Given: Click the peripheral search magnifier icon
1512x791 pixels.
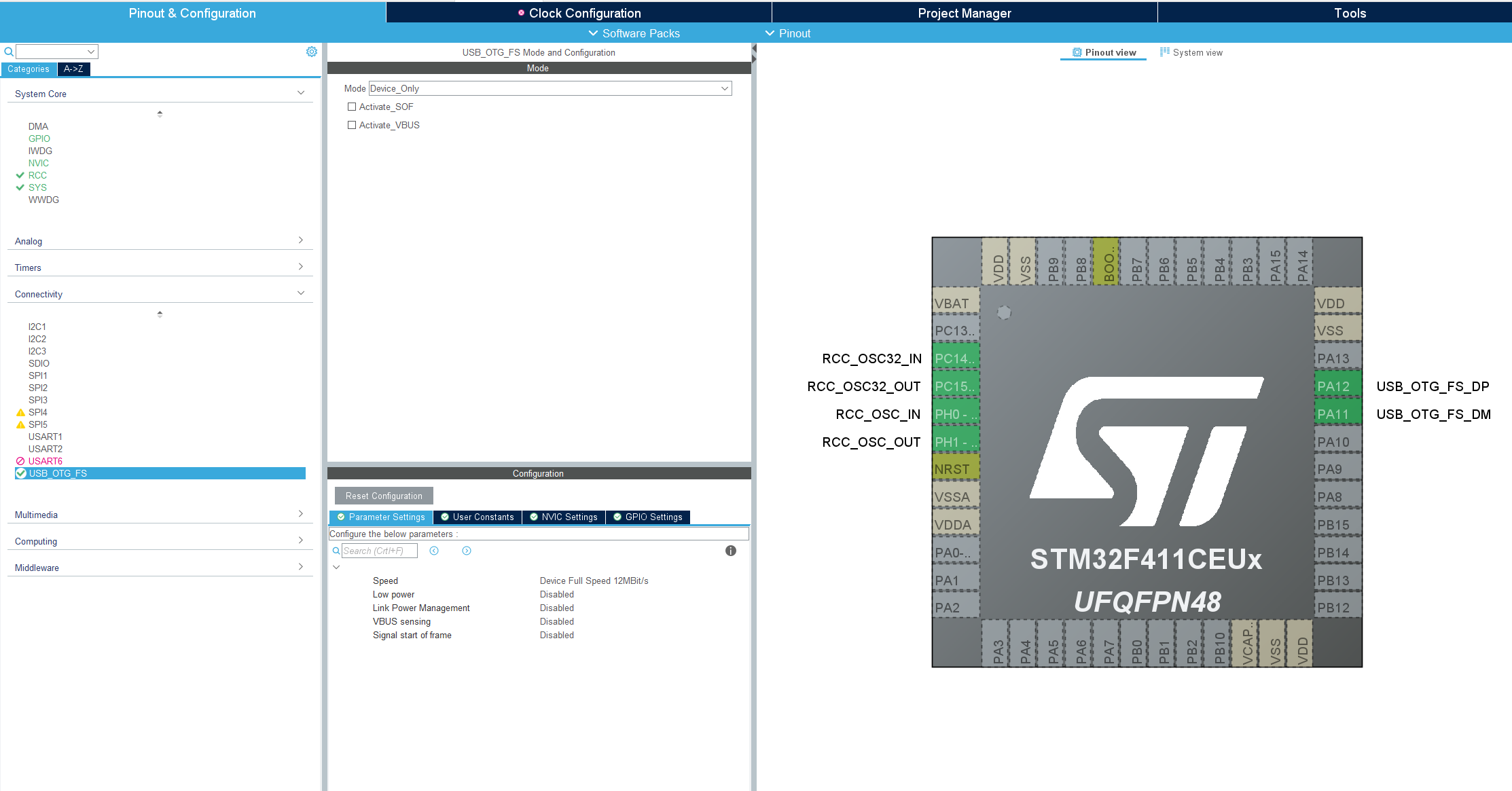Looking at the screenshot, I should [x=9, y=52].
